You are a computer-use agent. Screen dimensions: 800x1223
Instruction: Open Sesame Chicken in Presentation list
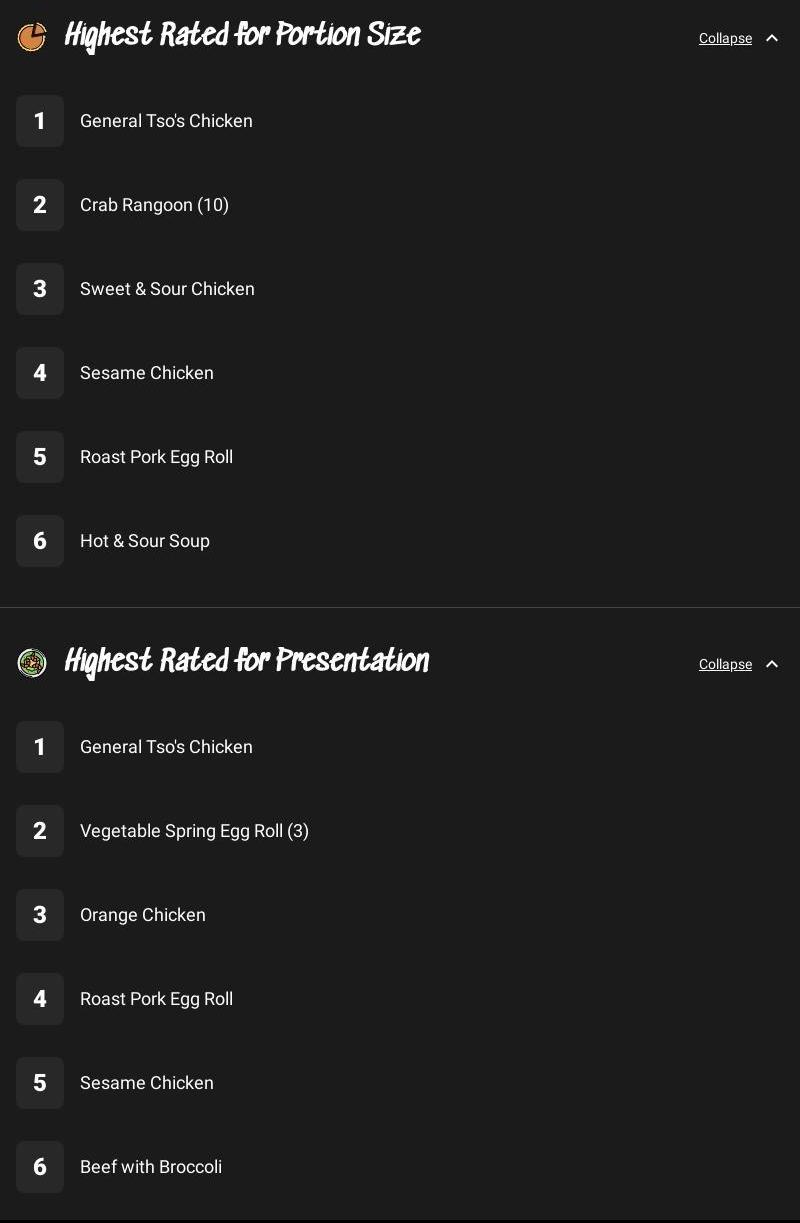tap(147, 1083)
